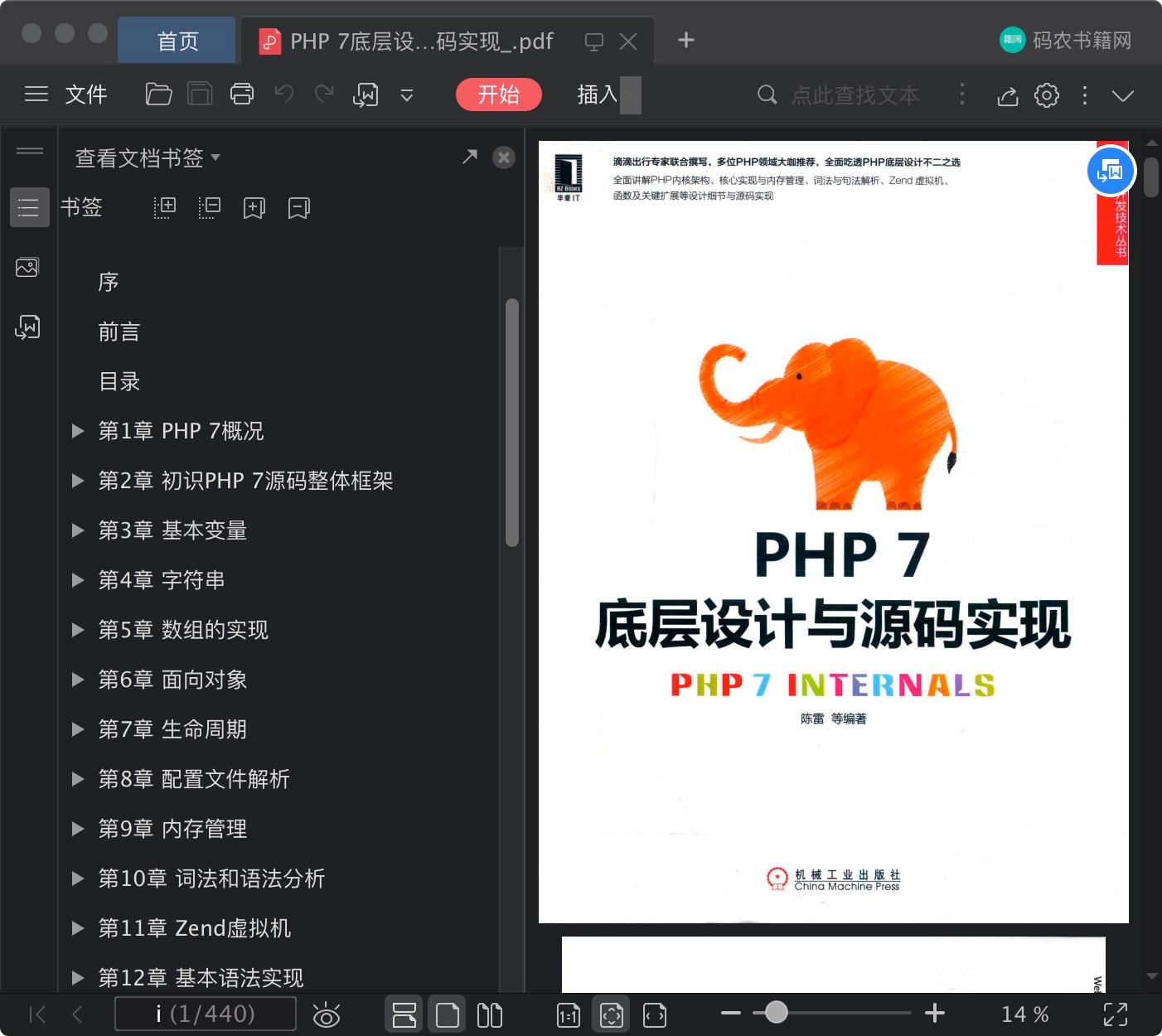This screenshot has height=1036, width=1162.
Task: Click the share export icon
Action: pos(1008,95)
